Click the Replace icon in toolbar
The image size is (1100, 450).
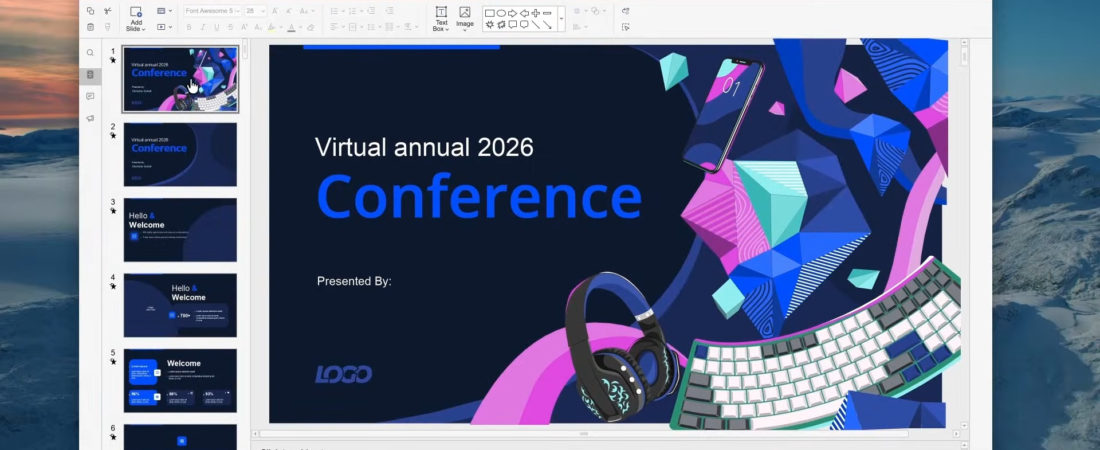click(625, 11)
